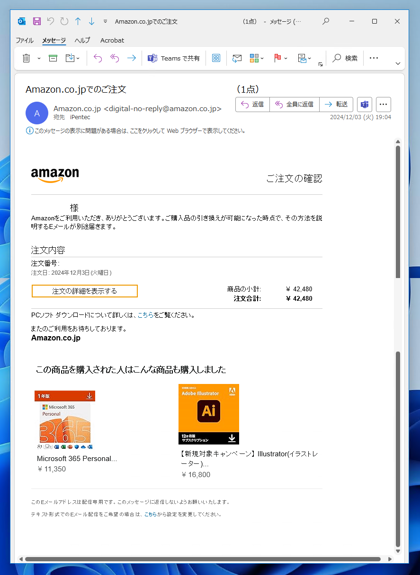Viewport: 420px width, 575px height.
Task: Click the ribbon Reply arrow icon
Action: [x=98, y=58]
